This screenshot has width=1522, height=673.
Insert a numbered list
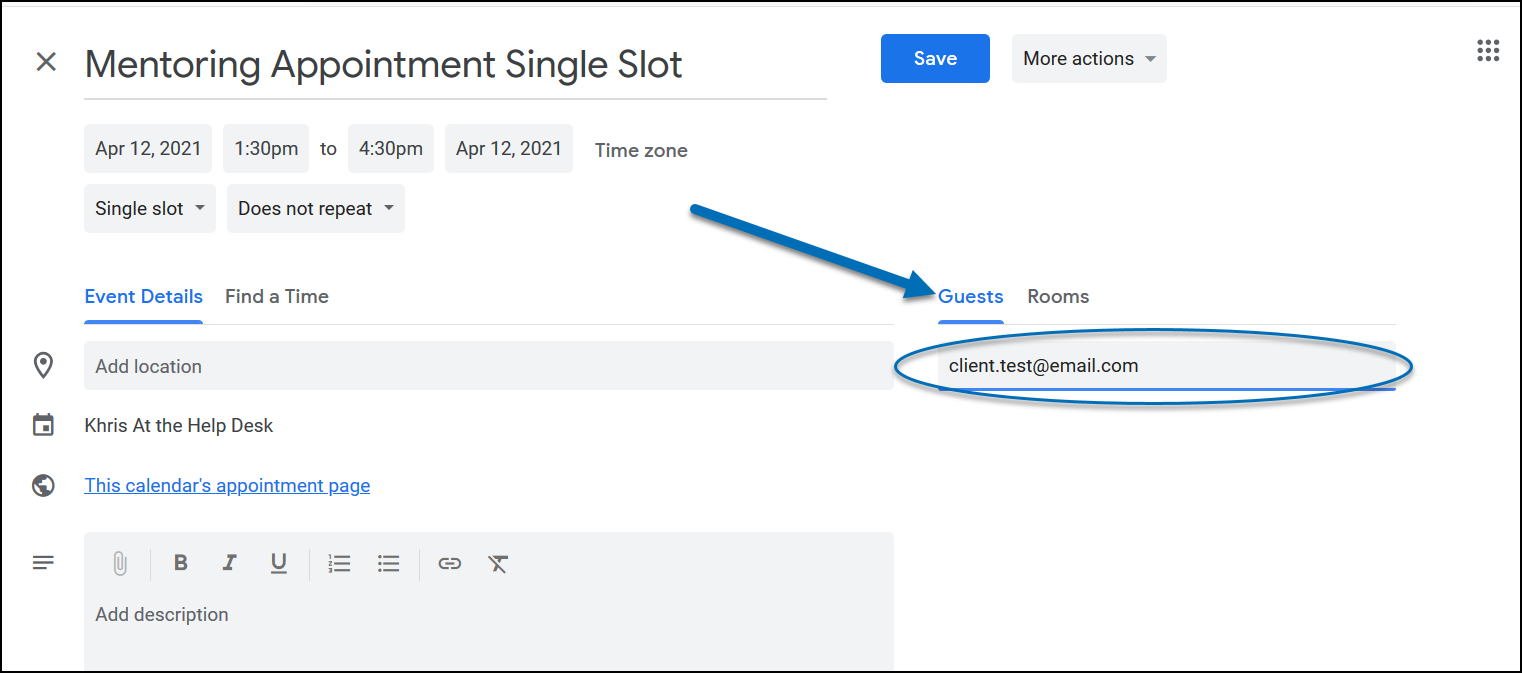tap(340, 564)
